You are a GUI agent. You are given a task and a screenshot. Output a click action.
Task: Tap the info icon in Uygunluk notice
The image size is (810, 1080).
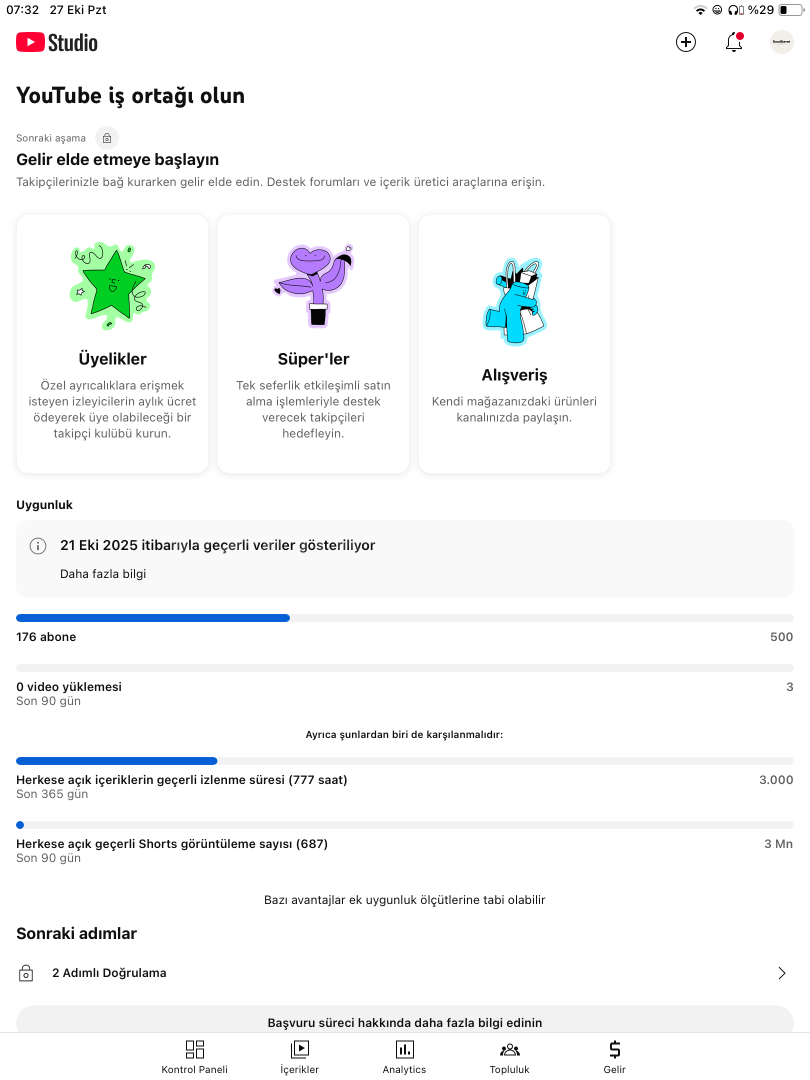pos(38,545)
